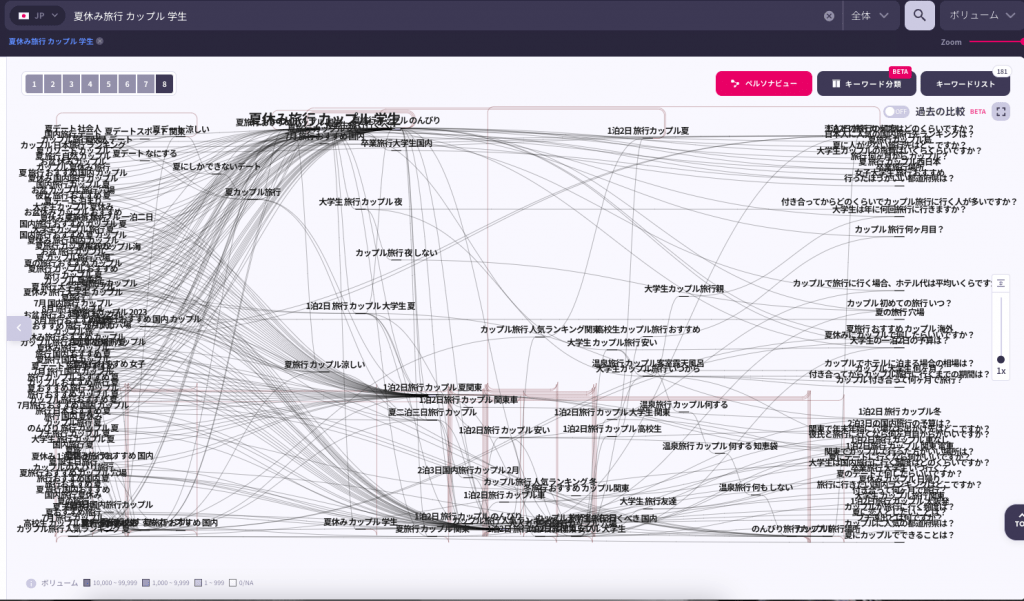Open the ペルソナビュー view
Screen dimensions: 1024x601
(763, 84)
